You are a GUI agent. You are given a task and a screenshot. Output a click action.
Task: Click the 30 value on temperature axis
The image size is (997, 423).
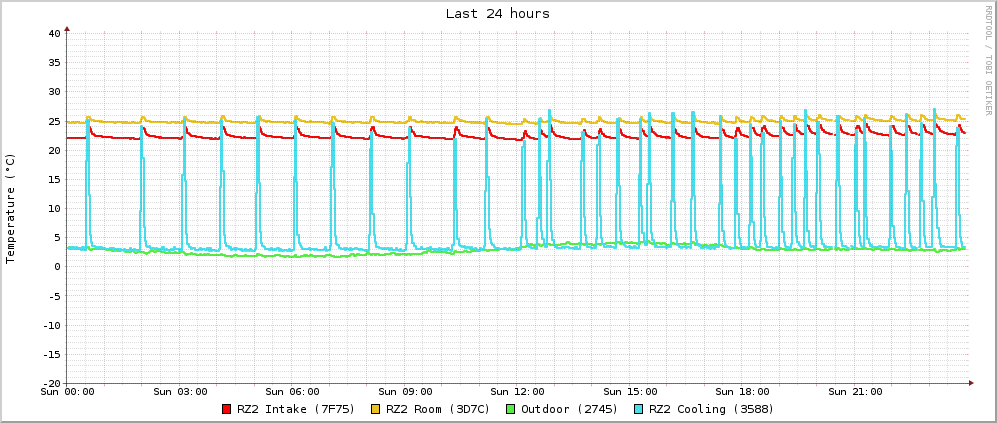pyautogui.click(x=53, y=92)
